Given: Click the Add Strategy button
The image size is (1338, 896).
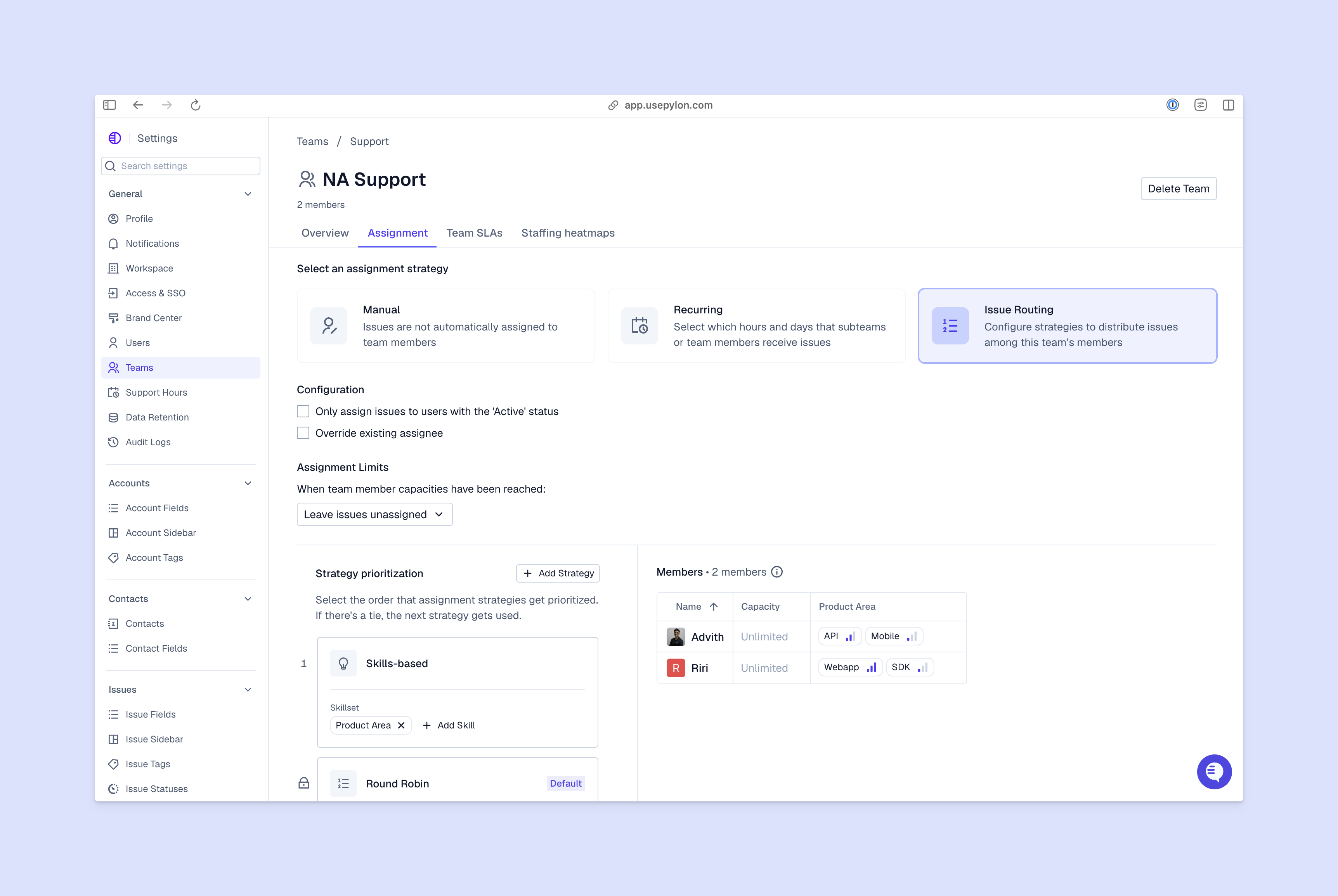Looking at the screenshot, I should click(x=558, y=573).
